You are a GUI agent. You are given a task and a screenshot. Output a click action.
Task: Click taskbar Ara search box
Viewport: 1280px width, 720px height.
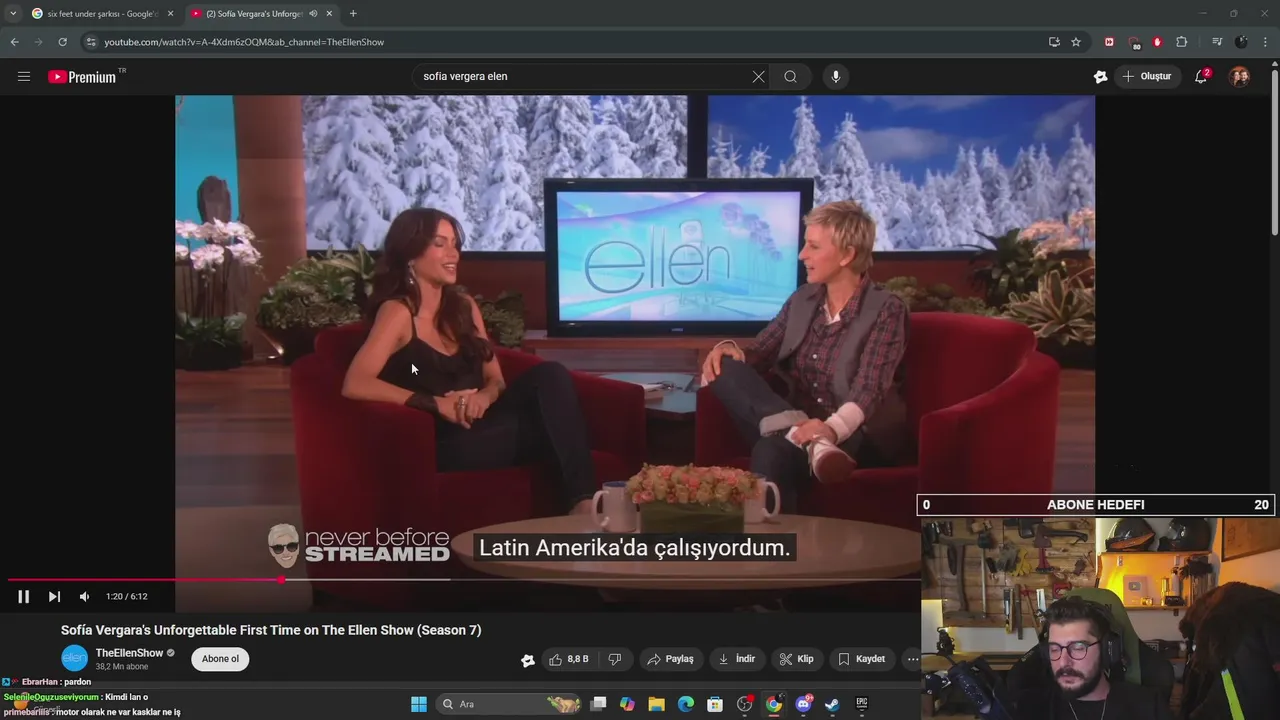(510, 704)
